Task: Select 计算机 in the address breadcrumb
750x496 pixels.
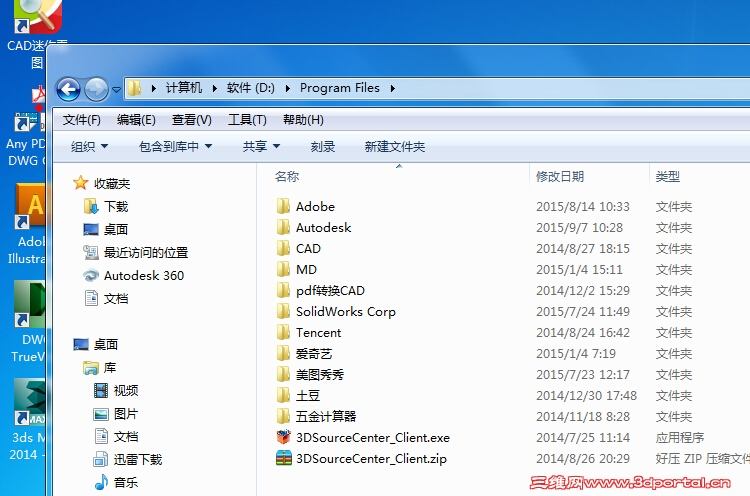Action: [184, 88]
